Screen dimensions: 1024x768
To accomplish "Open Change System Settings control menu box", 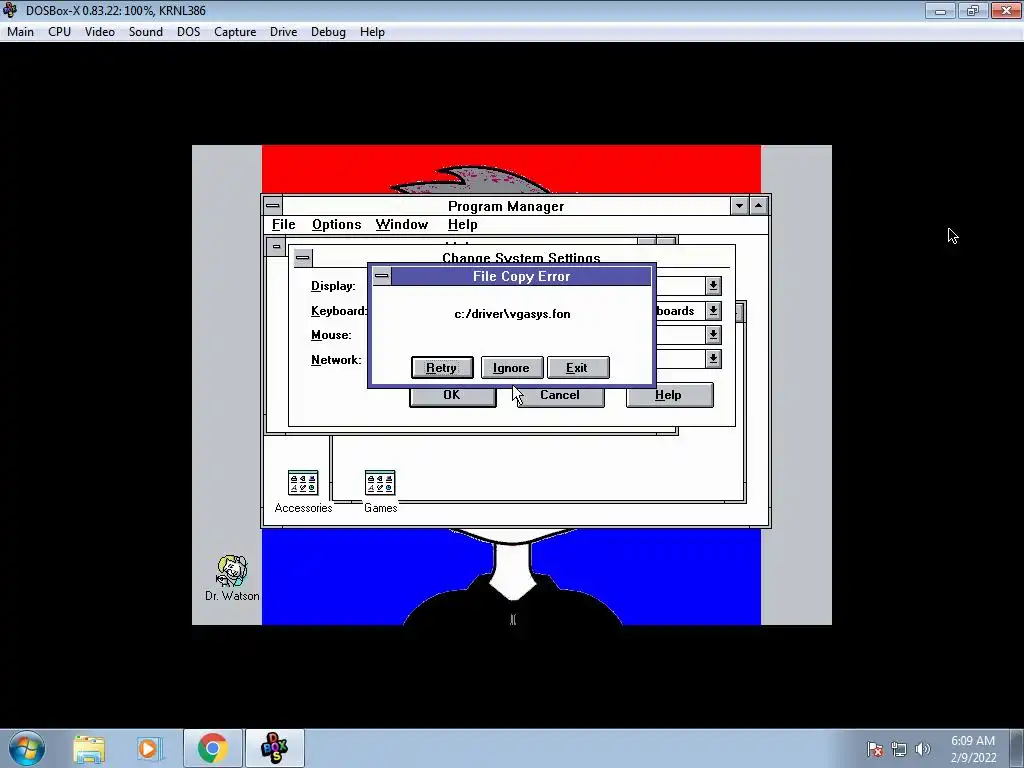I will (302, 257).
